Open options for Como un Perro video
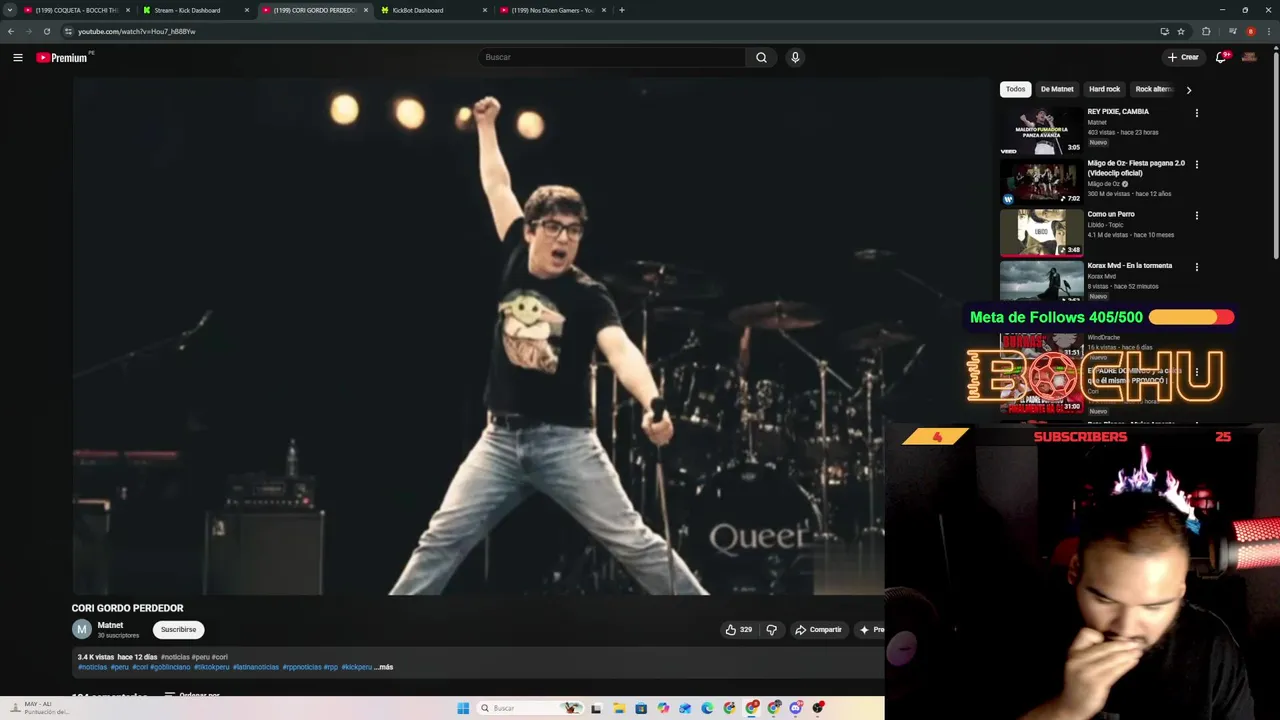The height and width of the screenshot is (720, 1280). 1197,215
